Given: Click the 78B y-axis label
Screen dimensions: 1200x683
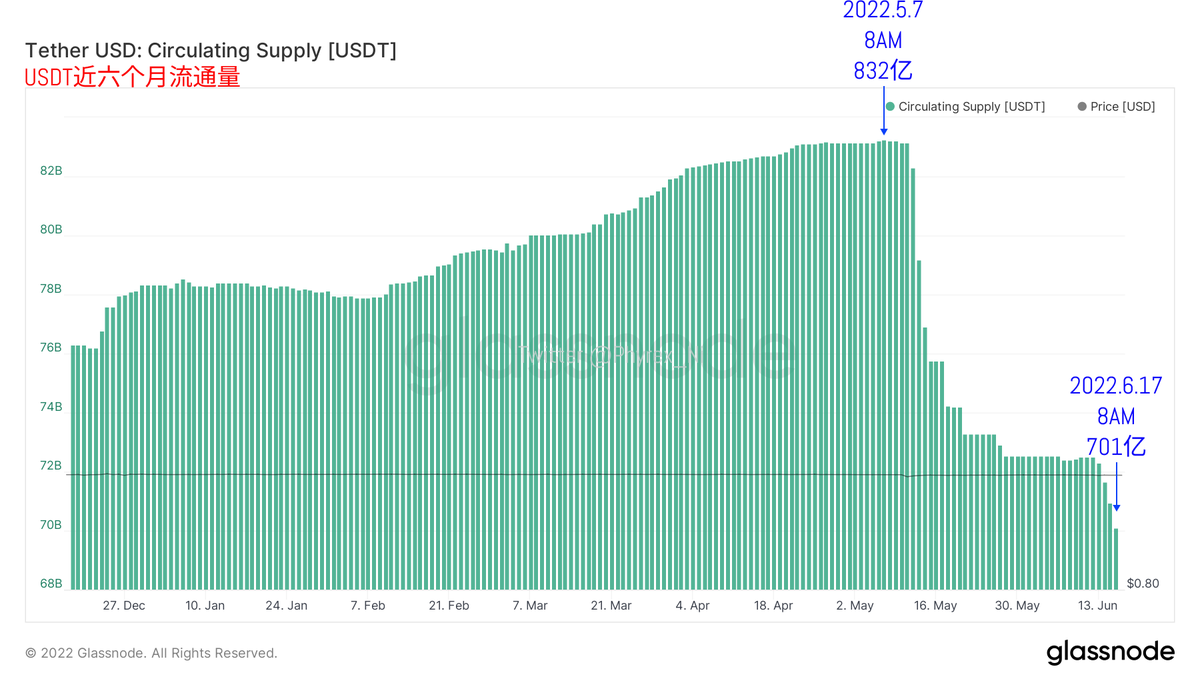Looking at the screenshot, I should tap(51, 289).
